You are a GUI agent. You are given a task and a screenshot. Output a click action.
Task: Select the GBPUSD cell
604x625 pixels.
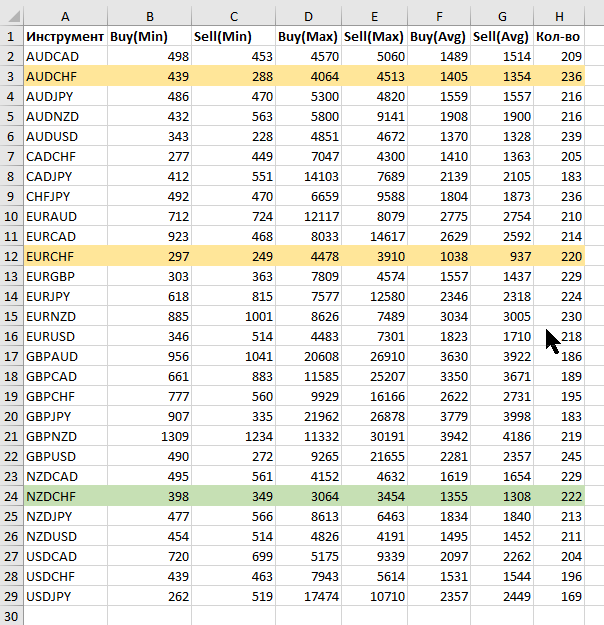[65, 456]
